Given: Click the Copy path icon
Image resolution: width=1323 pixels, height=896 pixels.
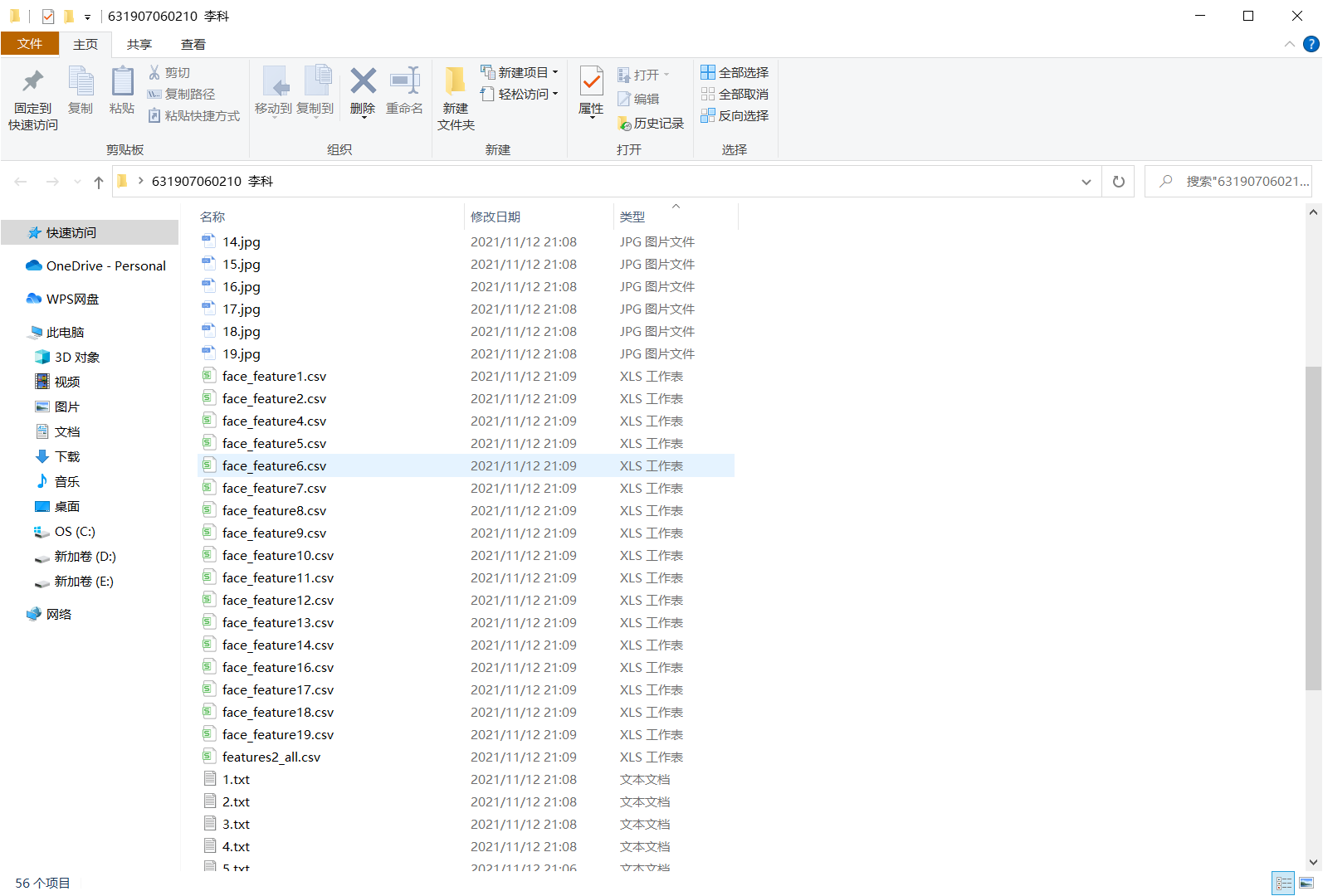Looking at the screenshot, I should coord(154,95).
